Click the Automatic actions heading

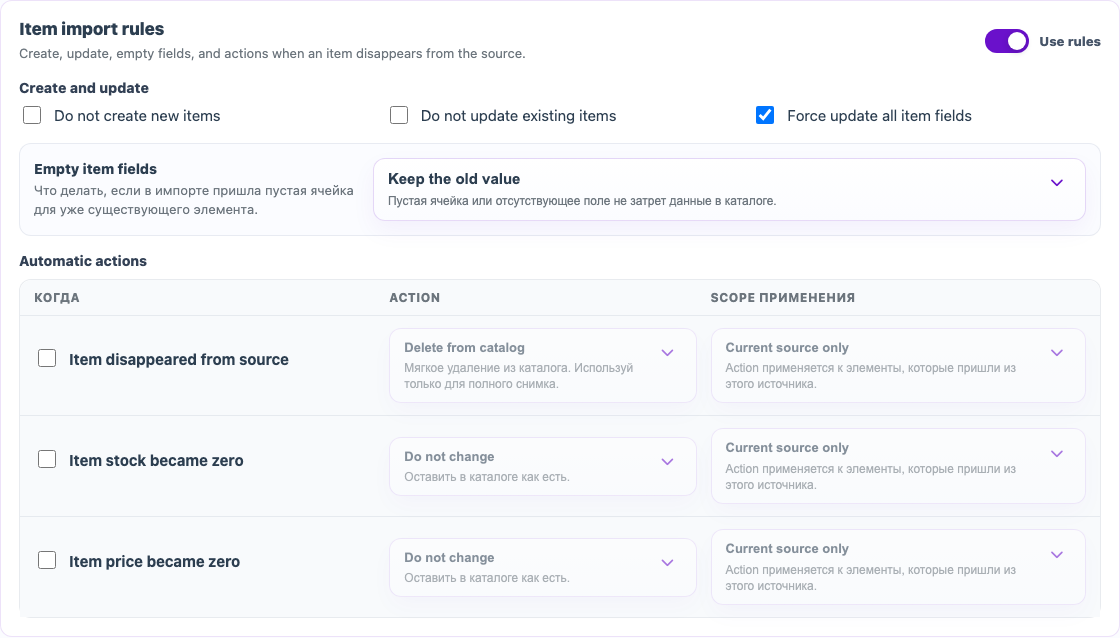83,261
